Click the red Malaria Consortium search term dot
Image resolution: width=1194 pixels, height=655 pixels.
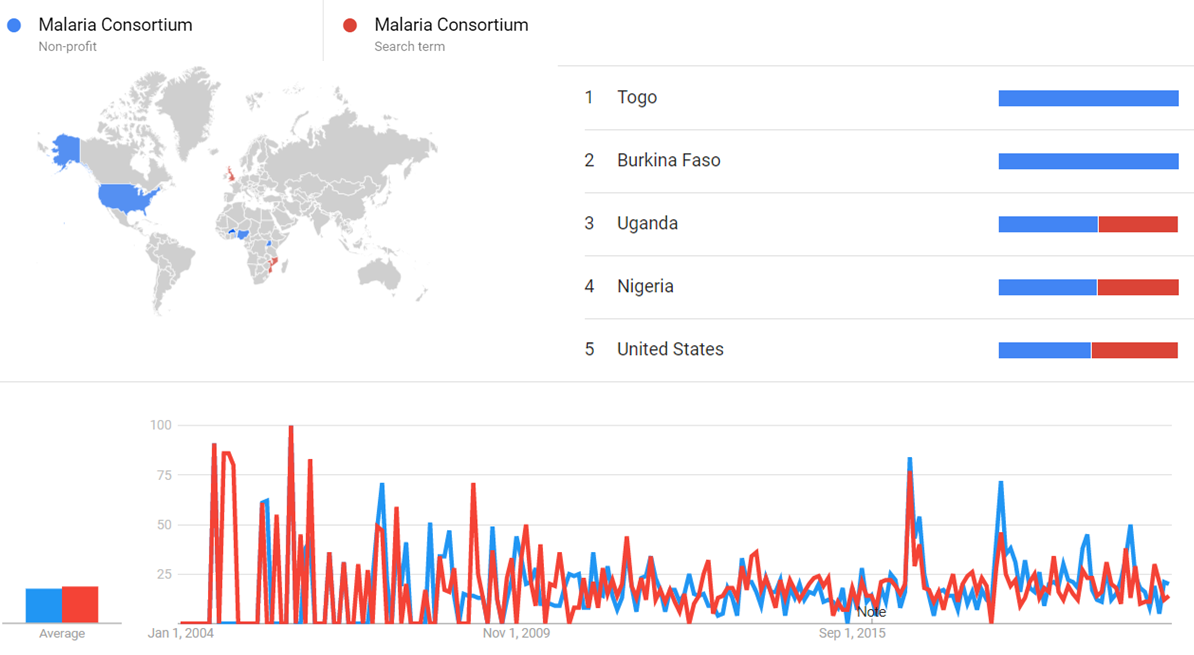click(350, 25)
